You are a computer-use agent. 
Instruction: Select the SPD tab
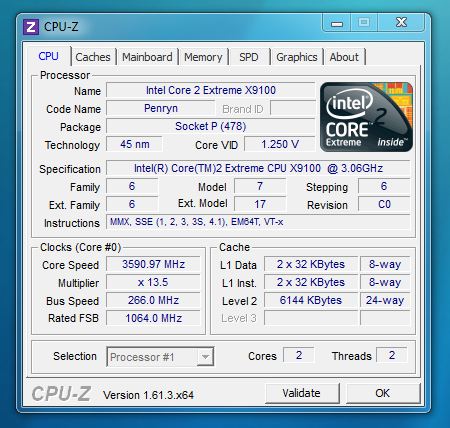(249, 57)
